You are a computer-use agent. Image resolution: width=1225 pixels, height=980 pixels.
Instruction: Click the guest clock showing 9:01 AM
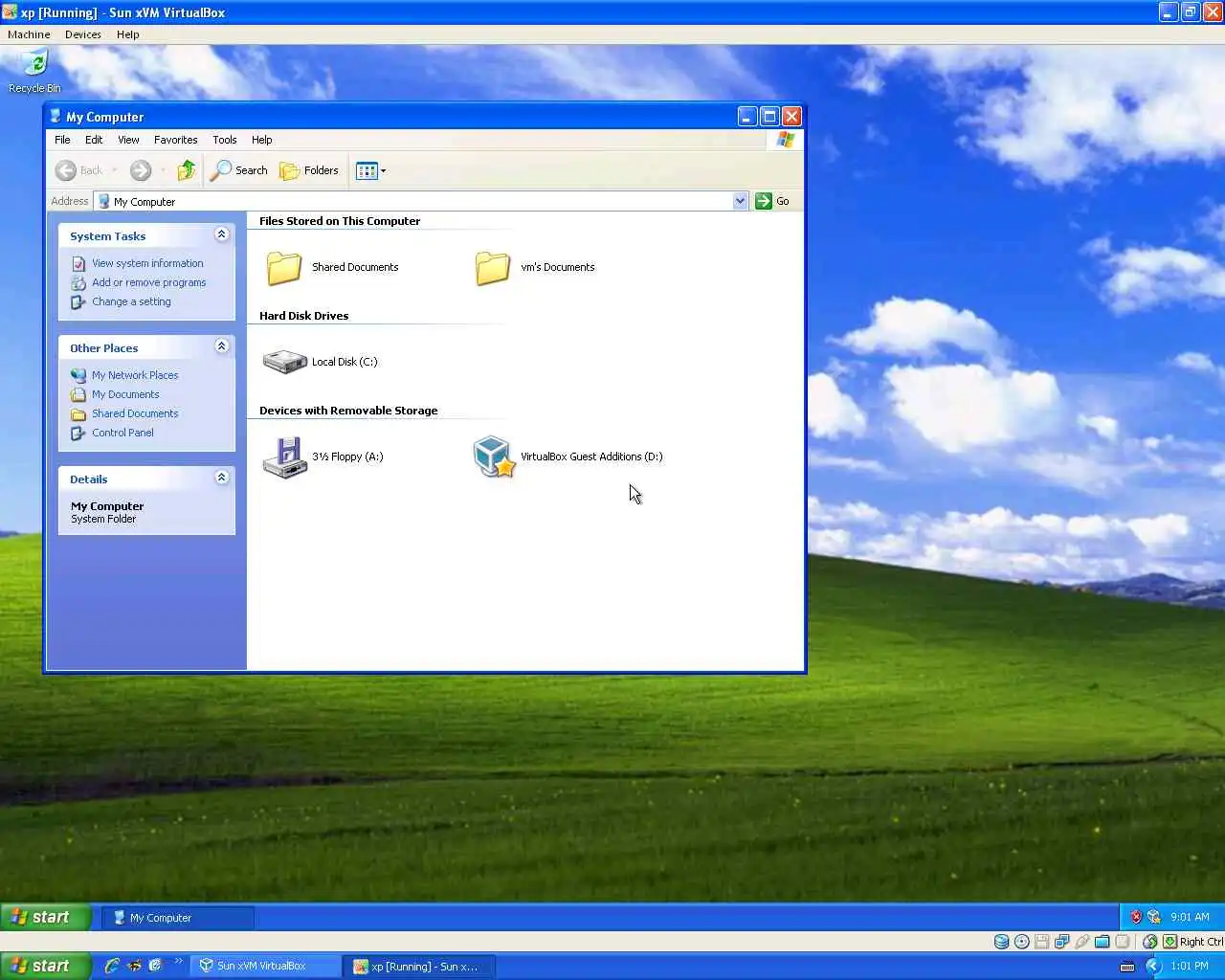pos(1190,917)
